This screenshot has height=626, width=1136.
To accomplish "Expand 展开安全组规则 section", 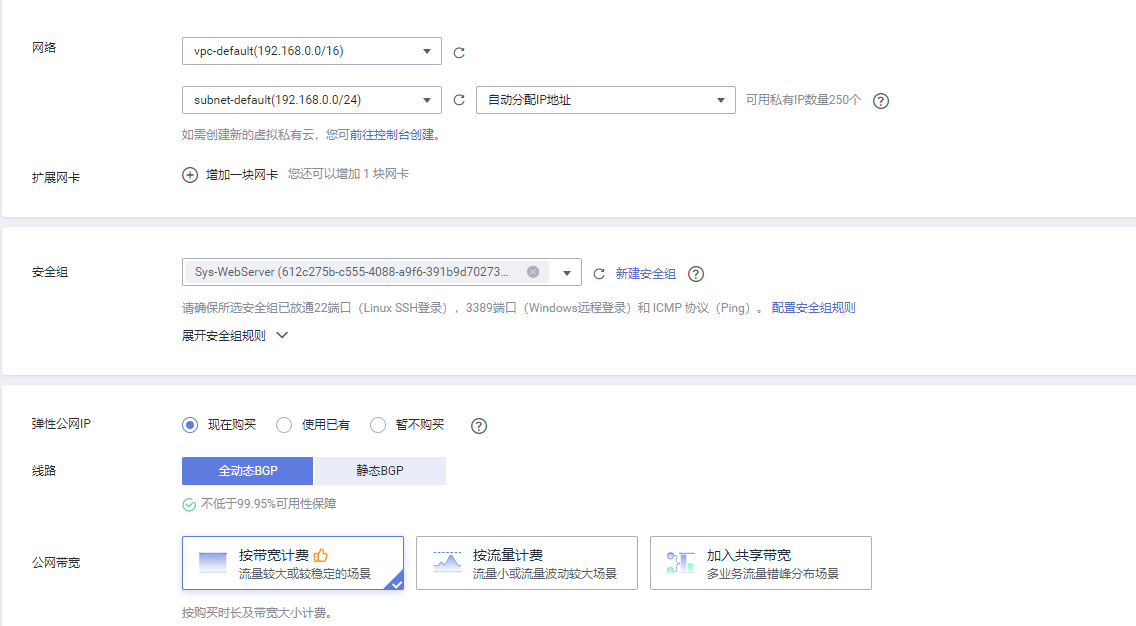I will 235,335.
